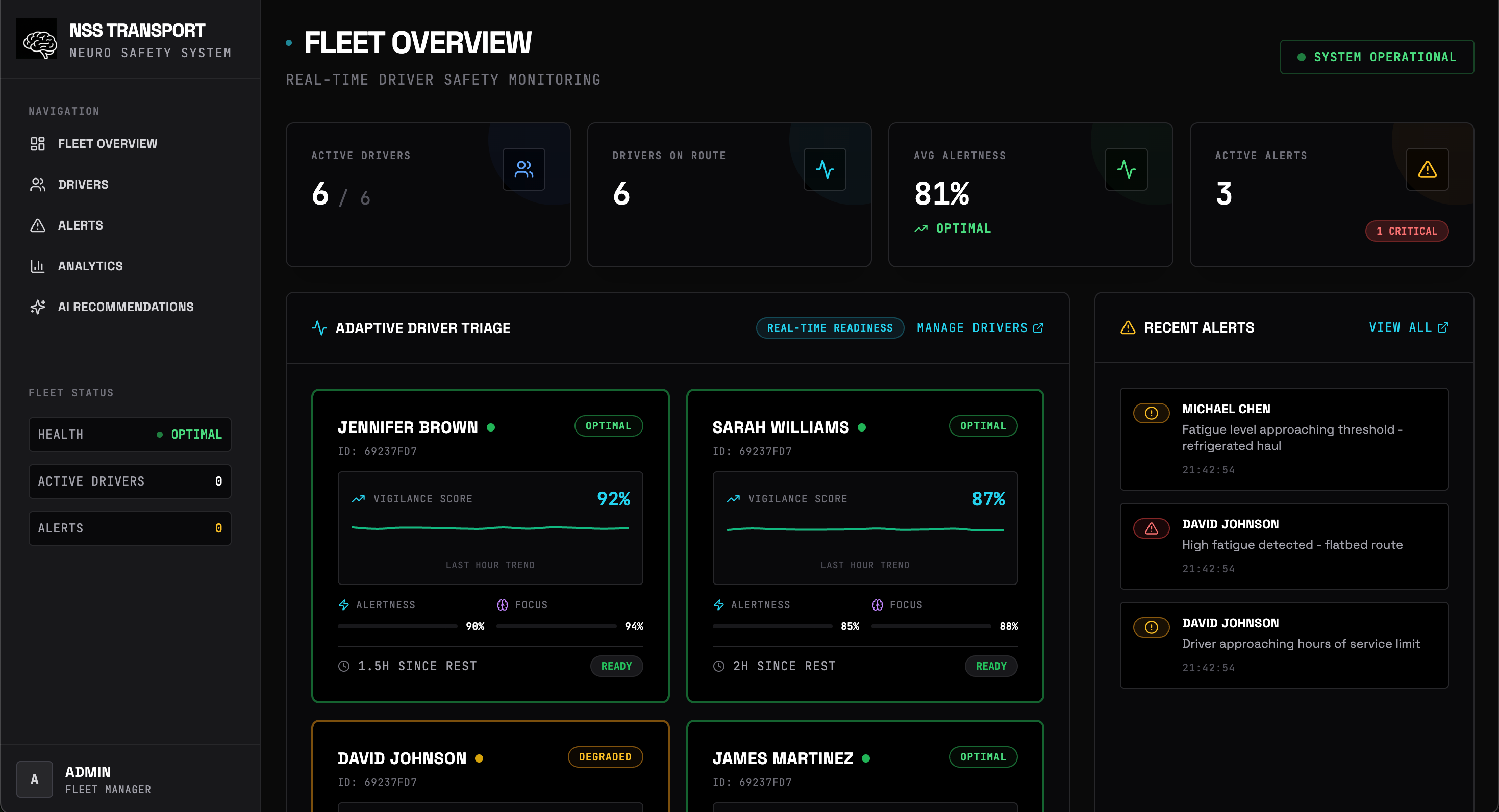1499x812 pixels.
Task: Click the Active Drivers card people icon
Action: pyautogui.click(x=523, y=169)
